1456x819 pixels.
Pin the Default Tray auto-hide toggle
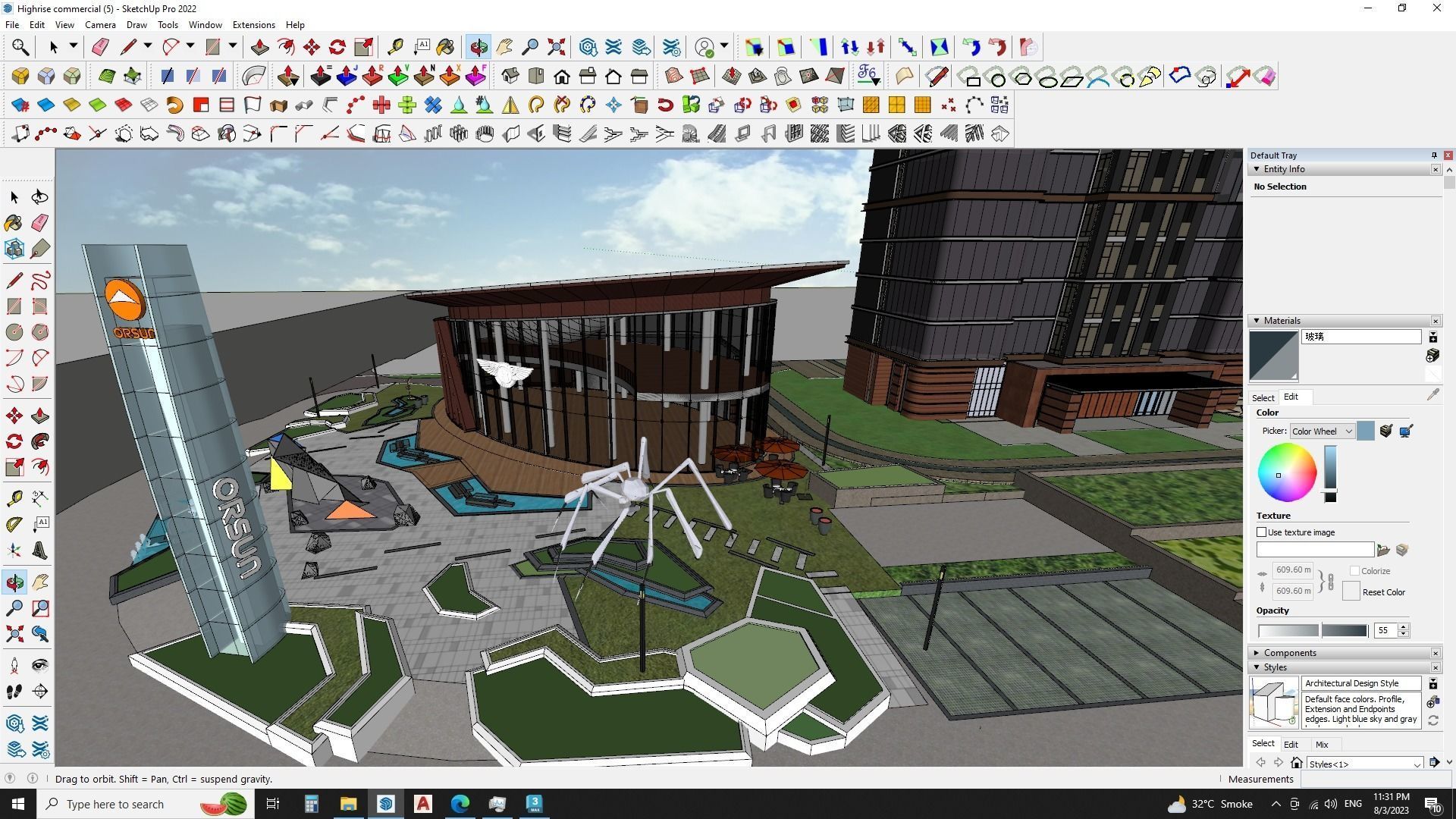pyautogui.click(x=1434, y=155)
